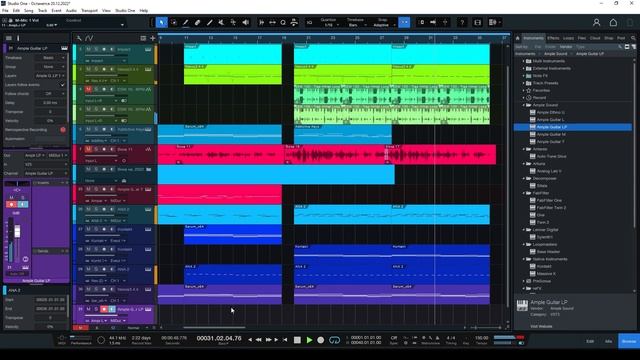Open the Timebase Bars dropdown
This screenshot has width=640, height=360.
click(x=356, y=25)
